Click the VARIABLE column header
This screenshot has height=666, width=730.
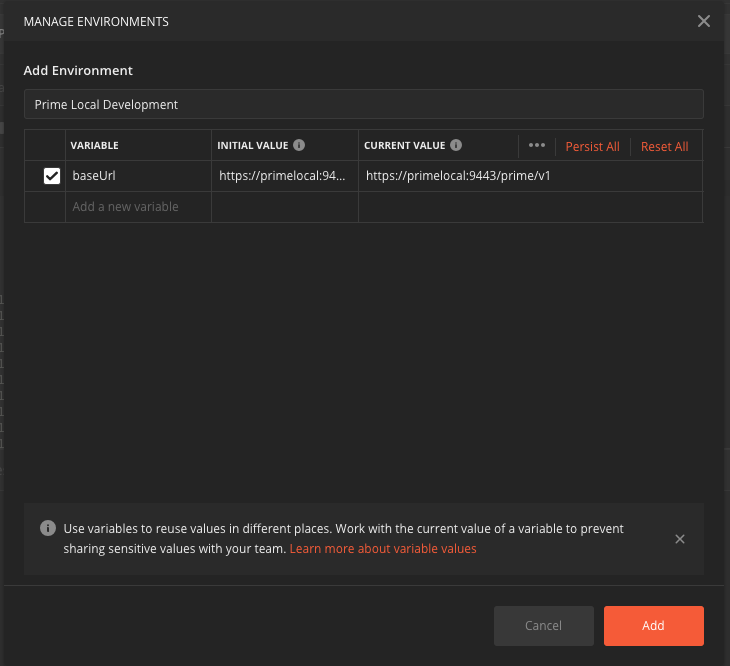pyautogui.click(x=95, y=146)
